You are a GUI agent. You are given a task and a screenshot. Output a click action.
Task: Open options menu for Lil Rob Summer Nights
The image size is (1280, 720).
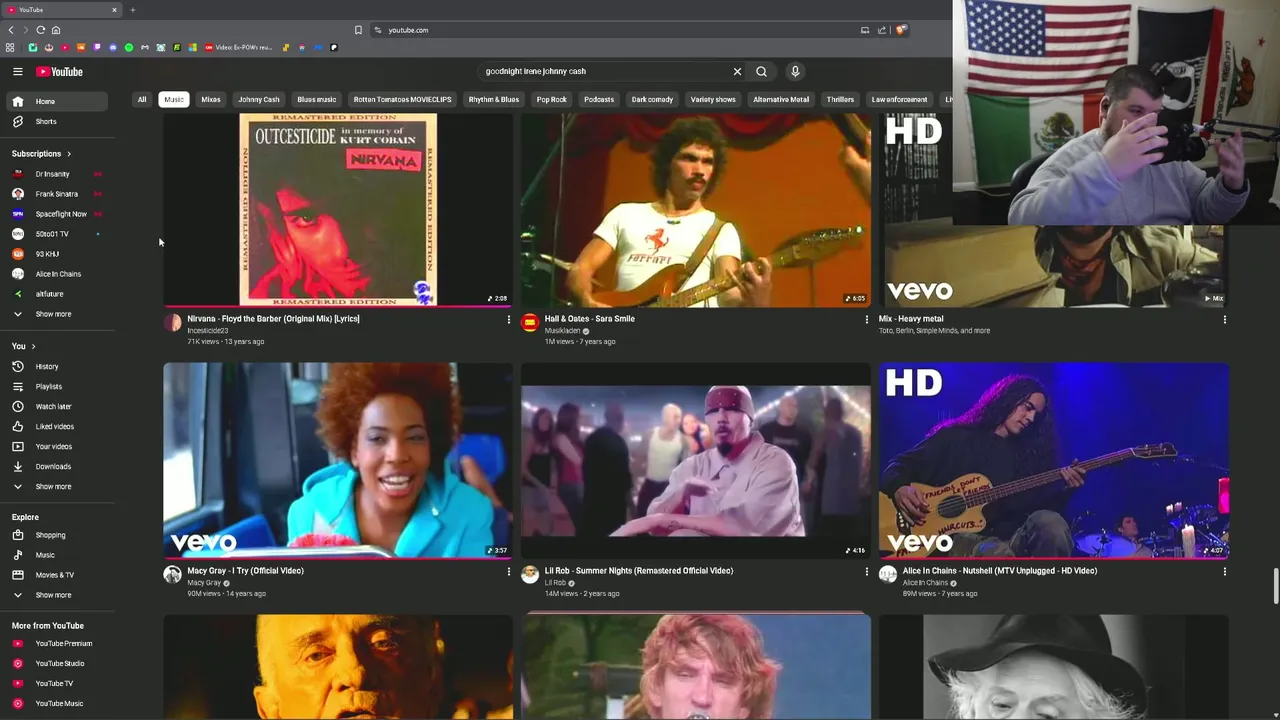[x=866, y=572]
